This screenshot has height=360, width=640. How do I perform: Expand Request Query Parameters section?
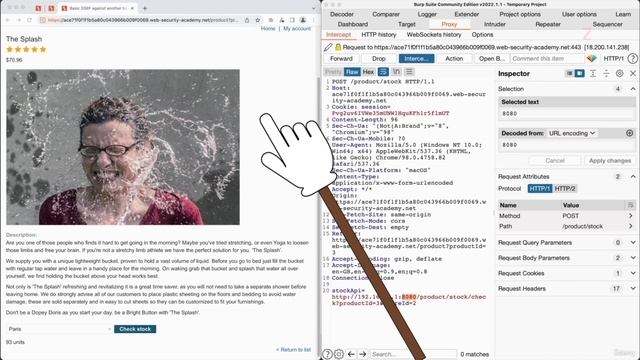[633, 243]
